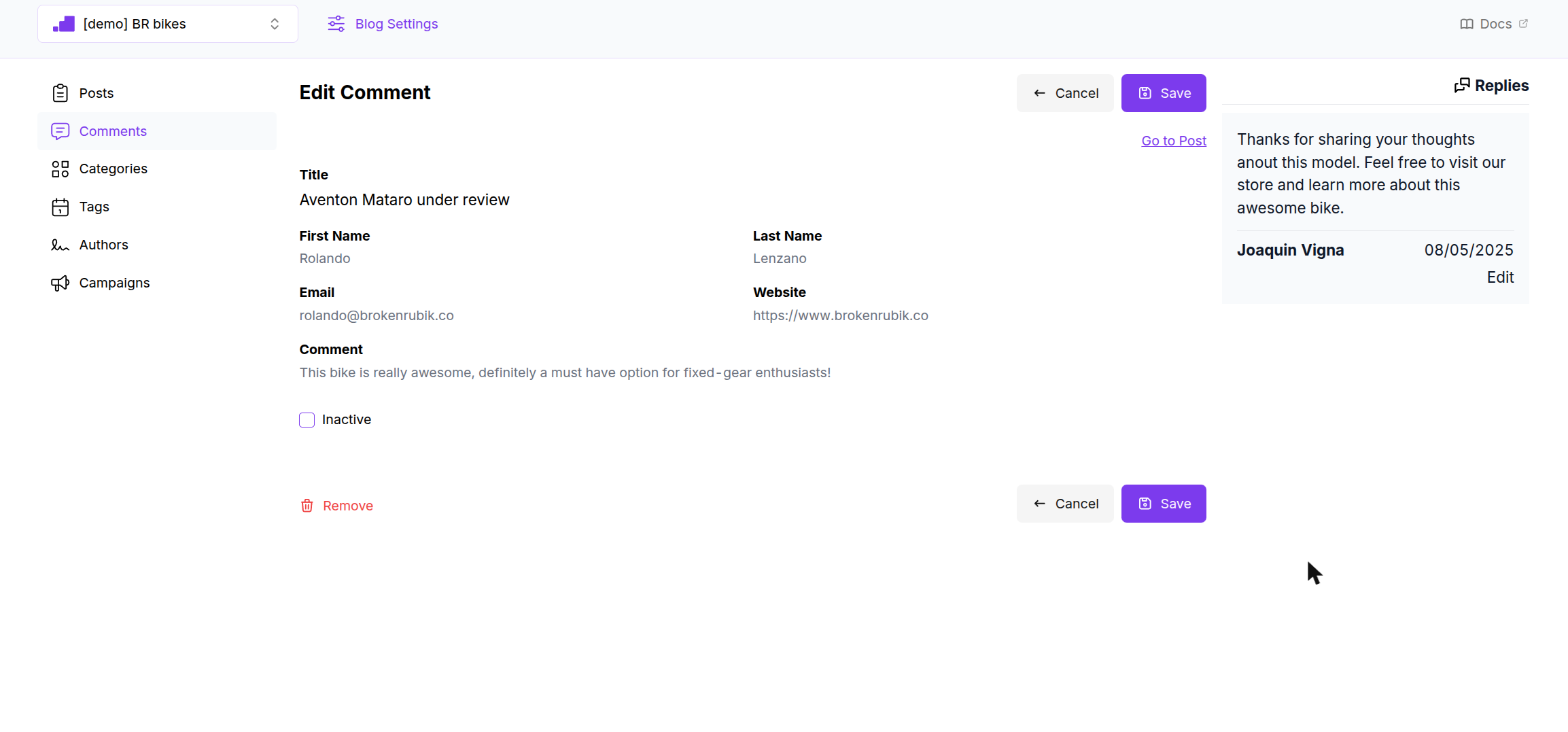Click the Comments speech bubble icon

tap(60, 131)
